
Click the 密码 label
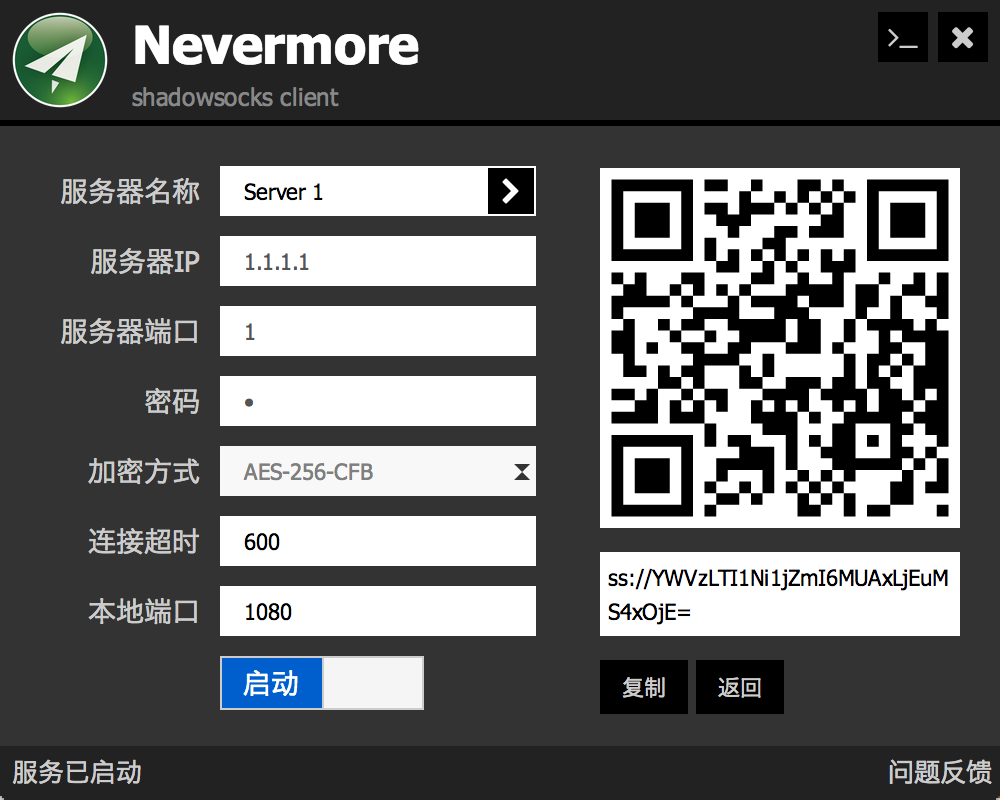click(x=172, y=401)
